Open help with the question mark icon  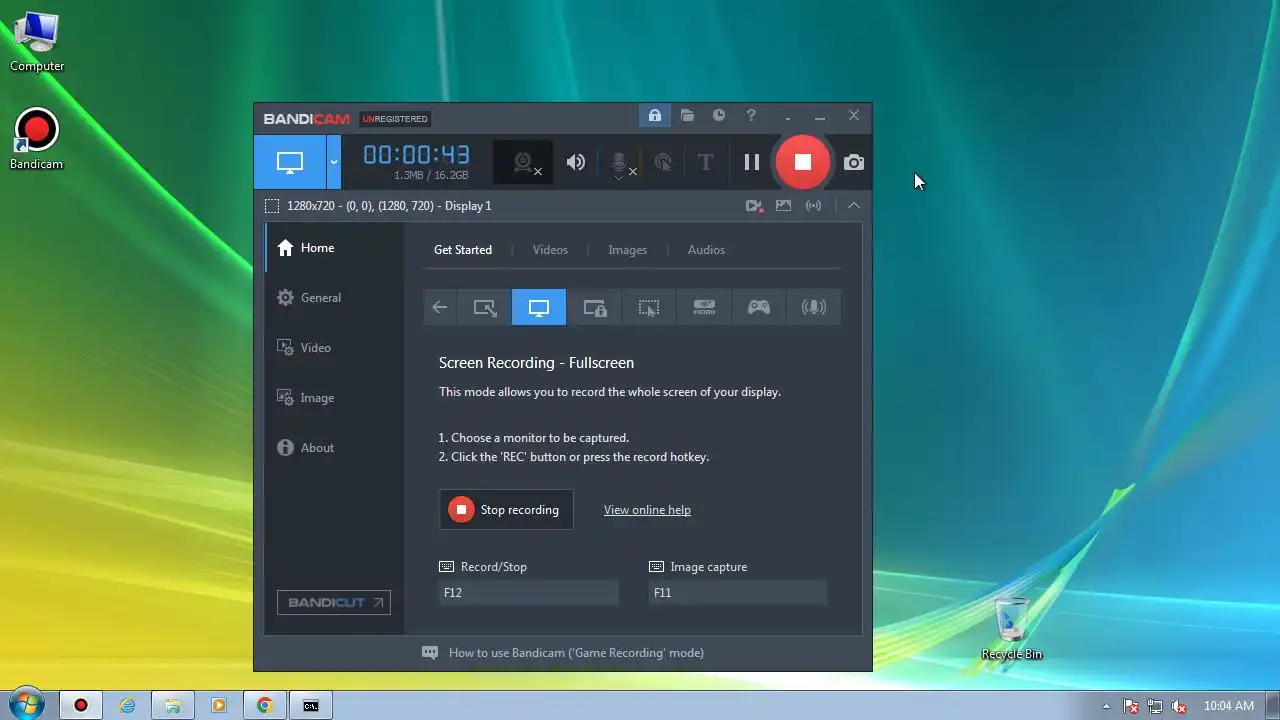[x=751, y=116]
